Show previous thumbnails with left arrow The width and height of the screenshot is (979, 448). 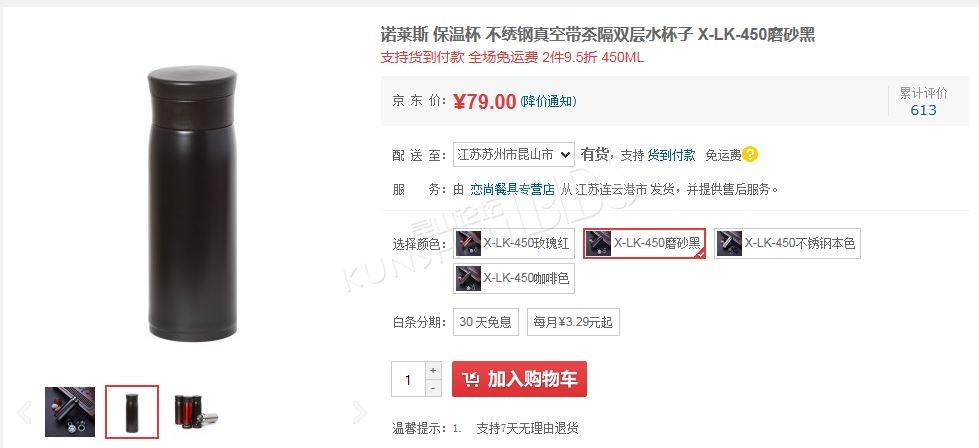coord(25,412)
